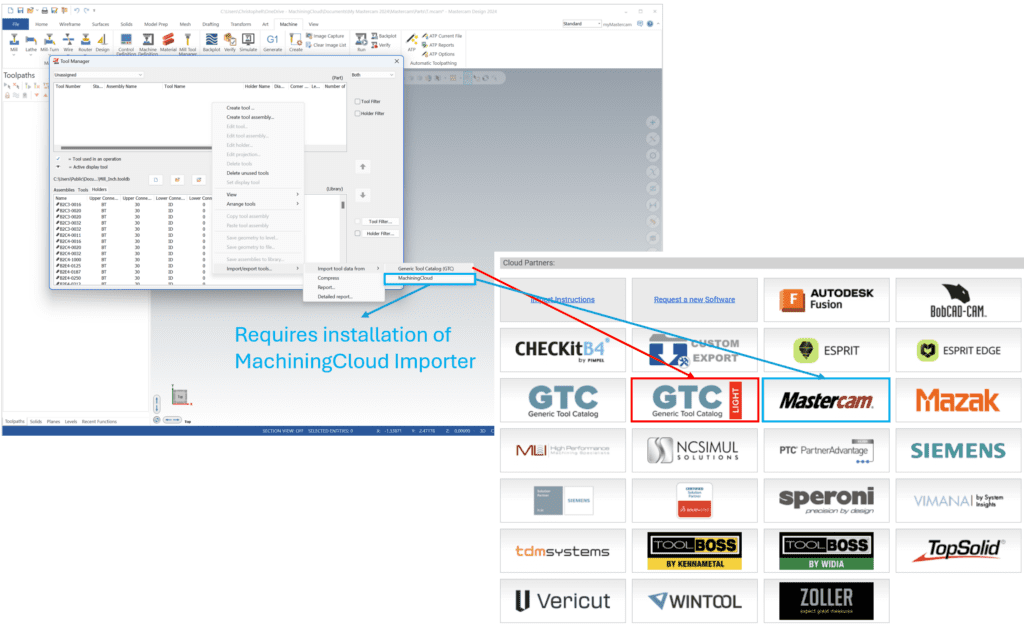Select the B2C4-1000 holder row
The image size is (1024, 627).
pyautogui.click(x=131, y=259)
